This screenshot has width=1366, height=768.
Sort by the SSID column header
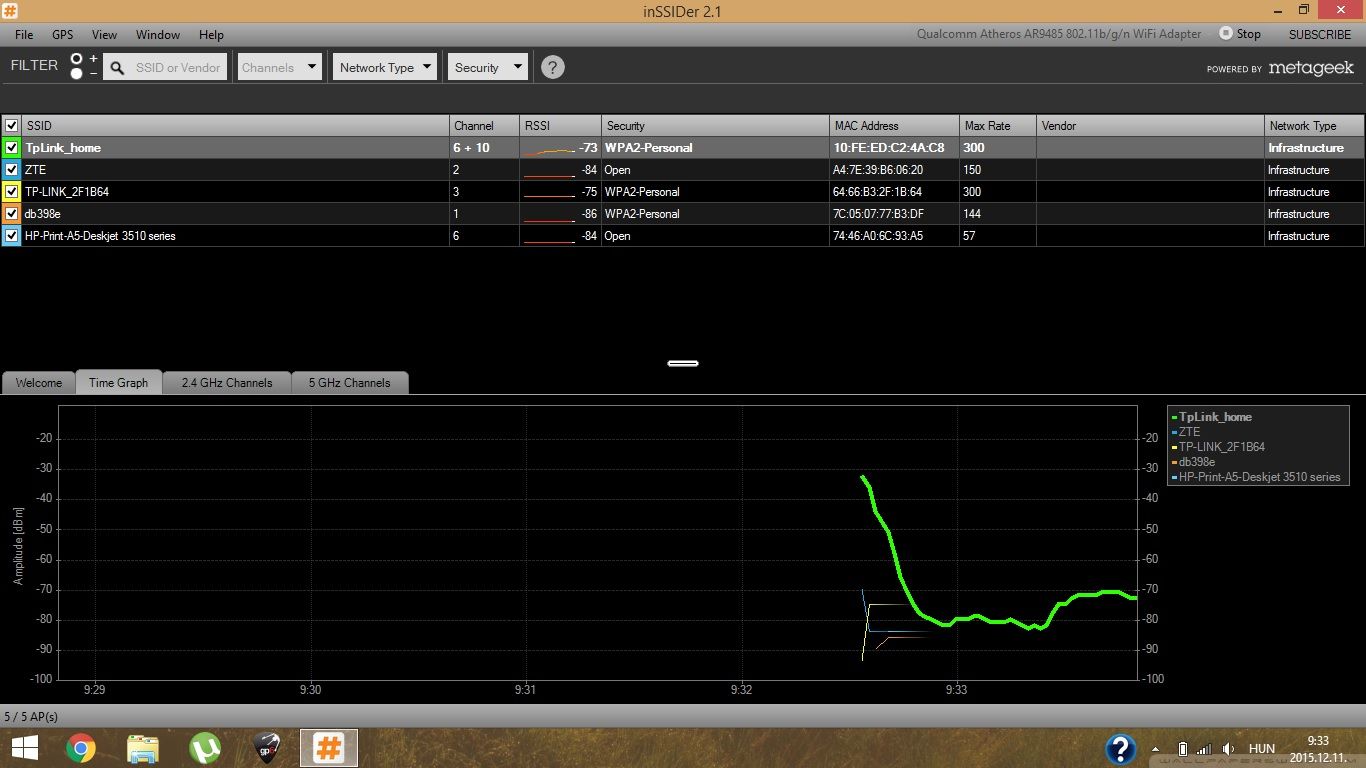236,126
